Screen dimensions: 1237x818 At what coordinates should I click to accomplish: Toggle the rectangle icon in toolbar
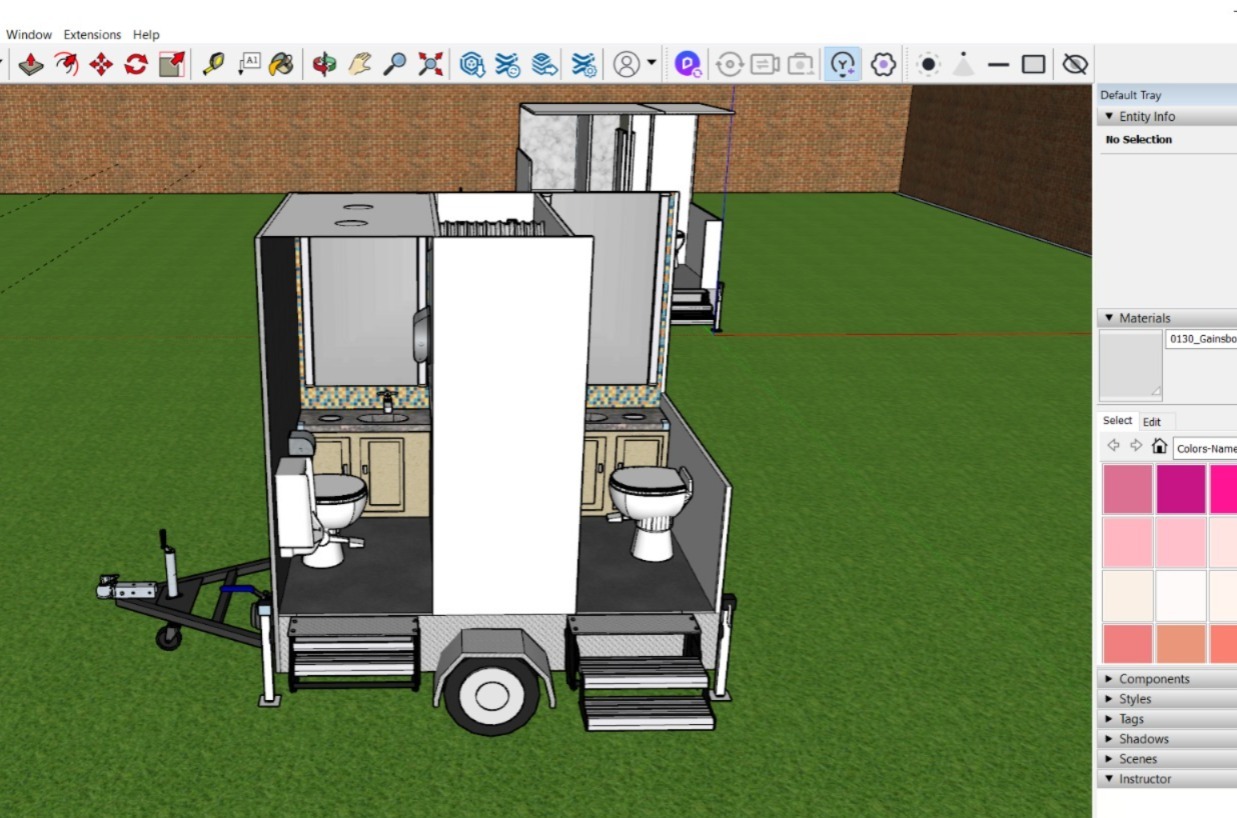[1034, 65]
